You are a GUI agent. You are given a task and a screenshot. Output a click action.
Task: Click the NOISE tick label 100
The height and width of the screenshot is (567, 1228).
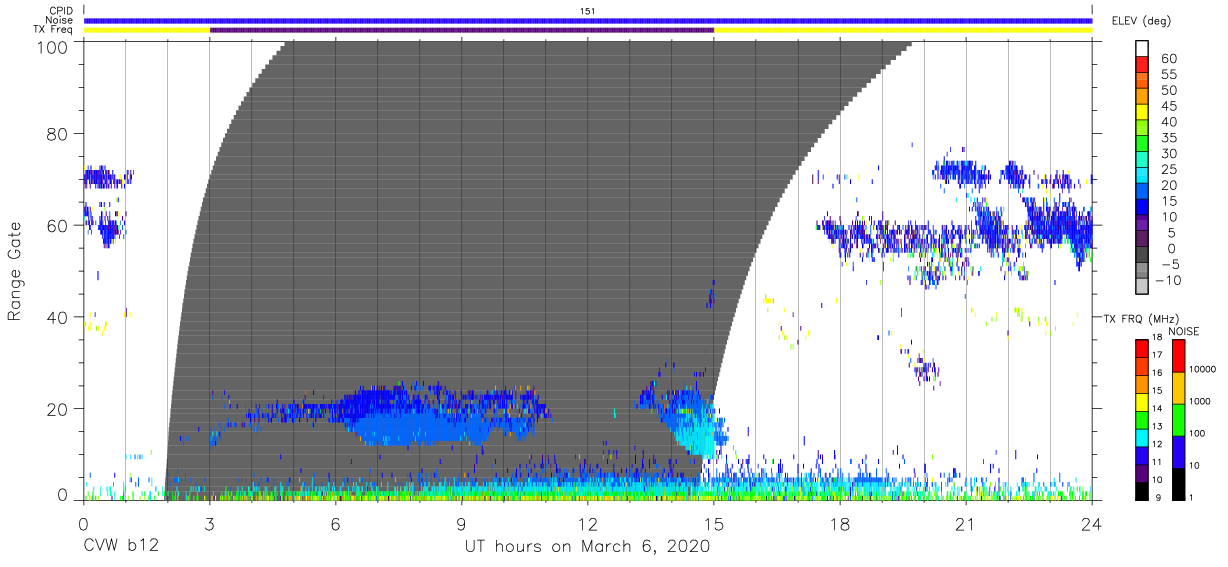pyautogui.click(x=1198, y=435)
